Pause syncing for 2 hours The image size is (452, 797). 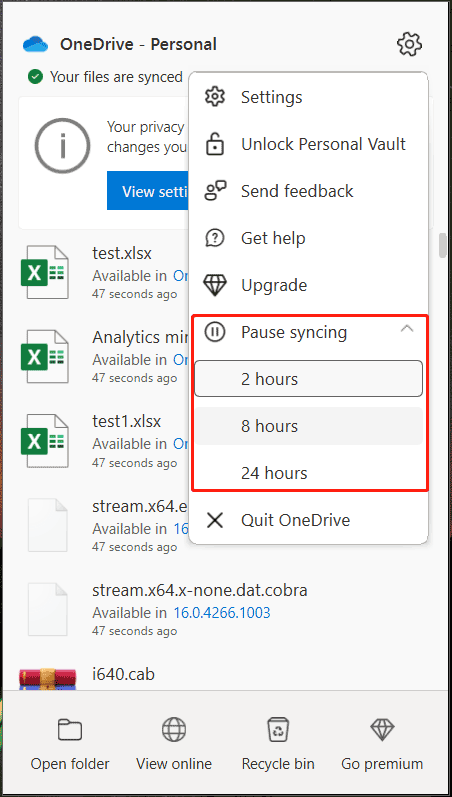pos(309,379)
